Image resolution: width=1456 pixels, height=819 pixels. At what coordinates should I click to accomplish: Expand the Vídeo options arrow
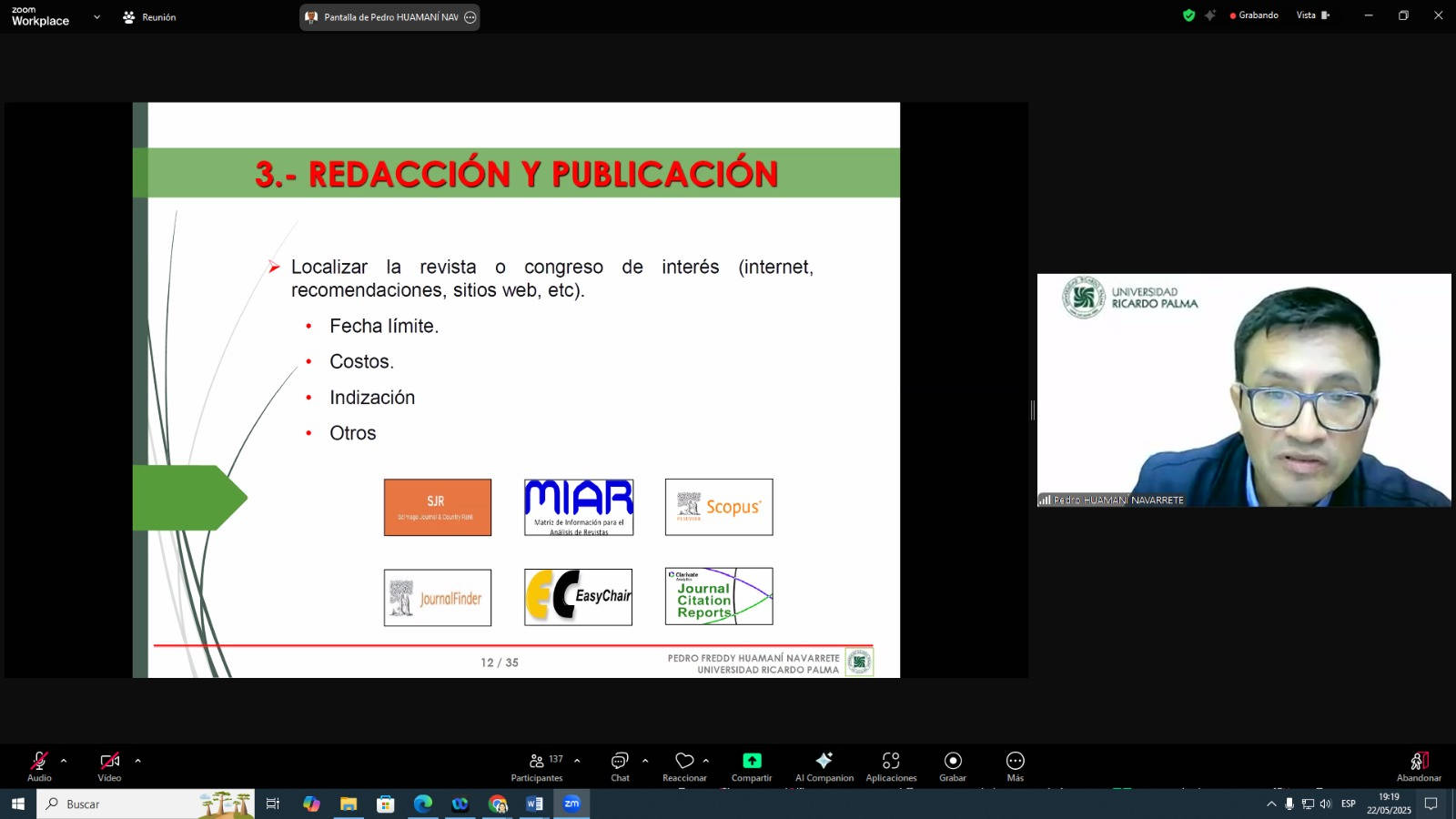click(x=137, y=761)
